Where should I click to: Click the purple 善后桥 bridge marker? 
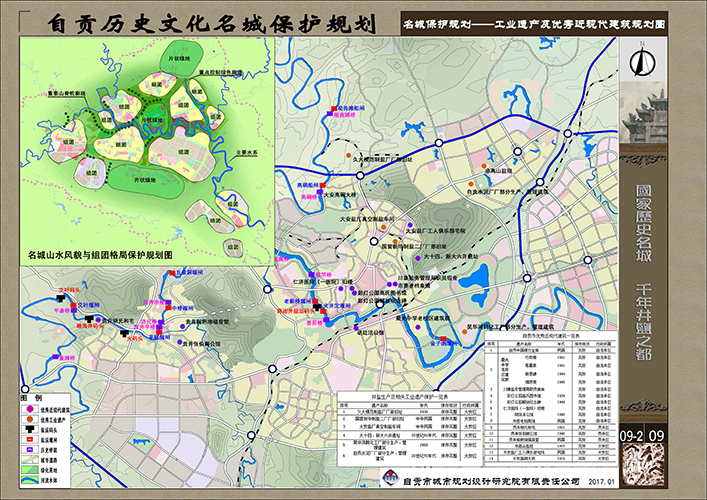[x=327, y=322]
